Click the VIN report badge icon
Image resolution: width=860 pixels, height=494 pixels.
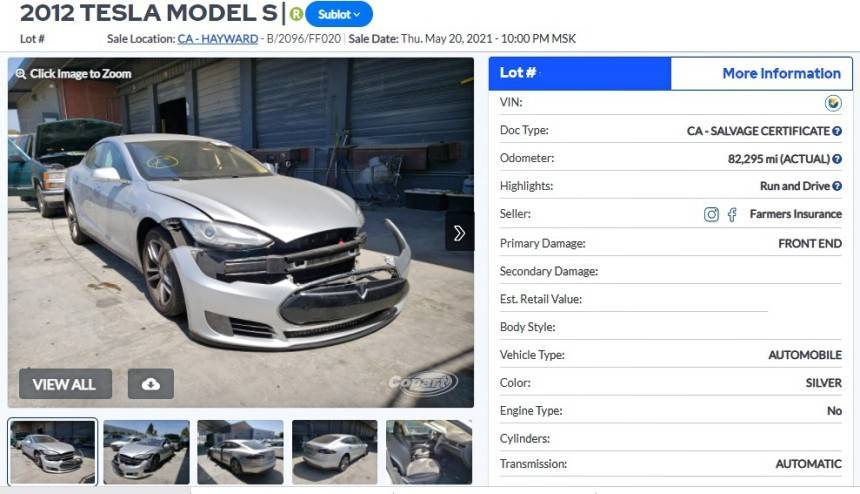833,103
